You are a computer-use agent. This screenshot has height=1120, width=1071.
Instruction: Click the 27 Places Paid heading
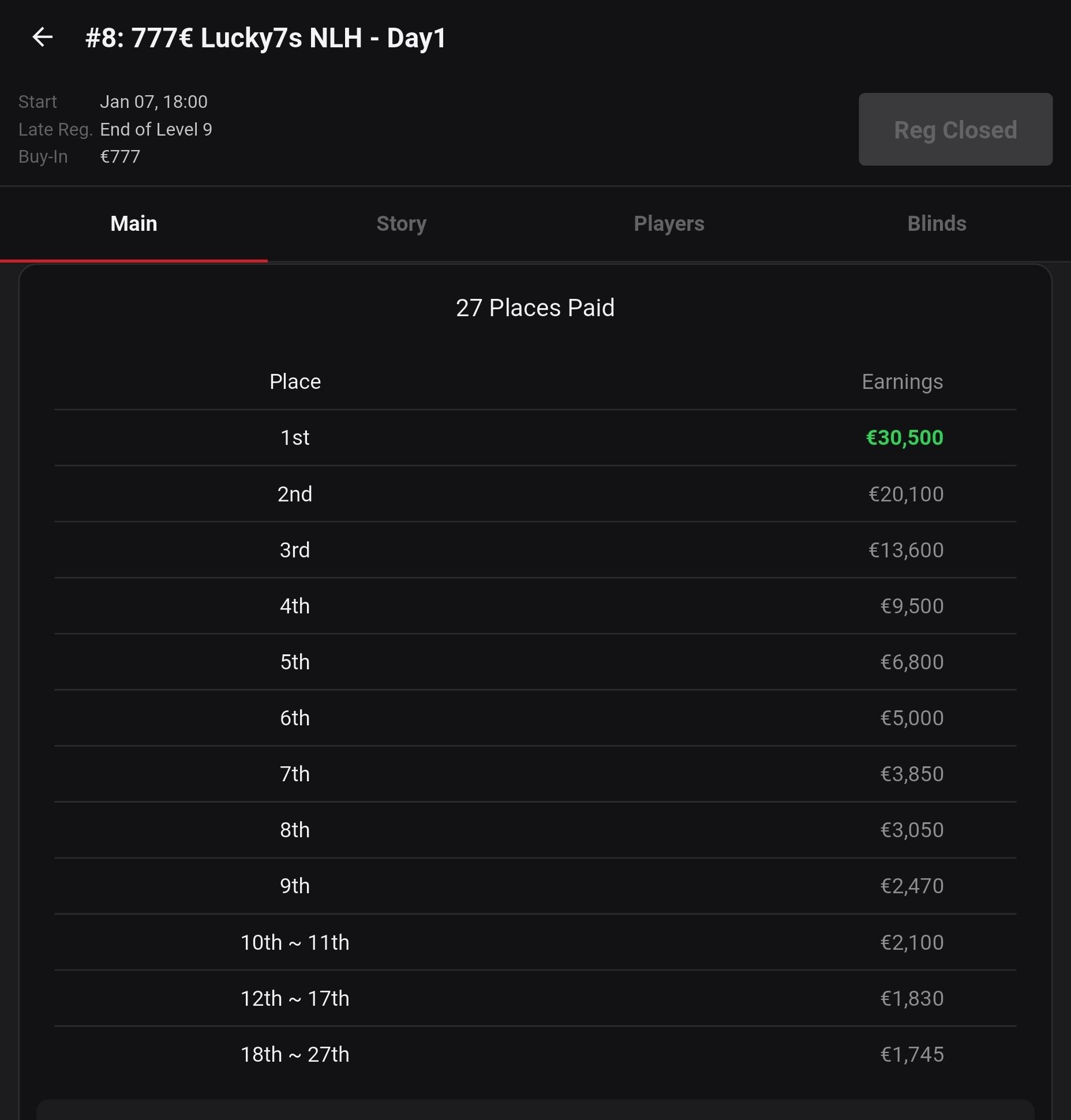click(535, 308)
